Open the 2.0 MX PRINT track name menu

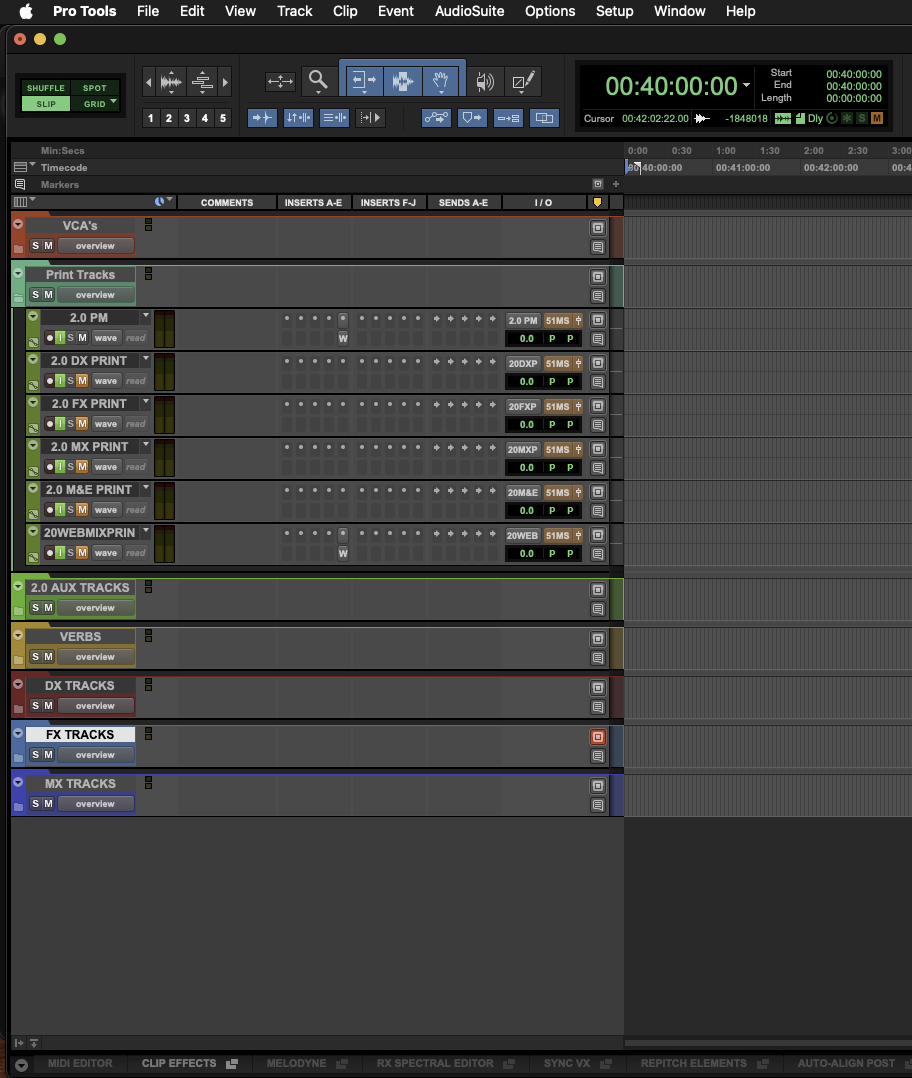(145, 444)
